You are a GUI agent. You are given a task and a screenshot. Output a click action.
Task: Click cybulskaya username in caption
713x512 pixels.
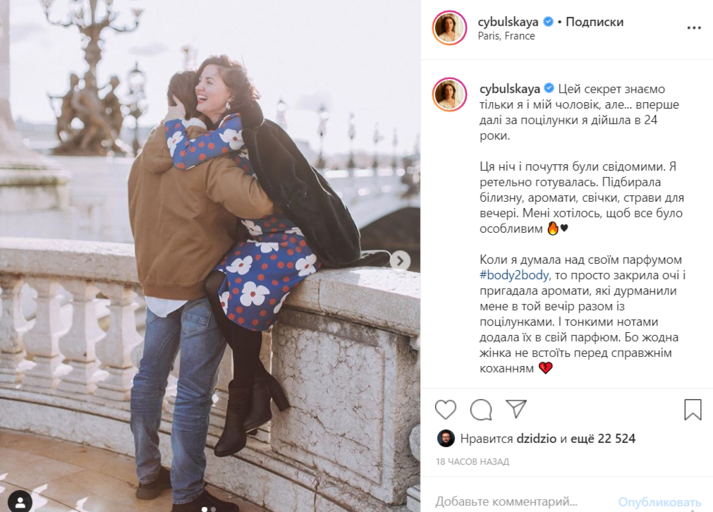[510, 89]
